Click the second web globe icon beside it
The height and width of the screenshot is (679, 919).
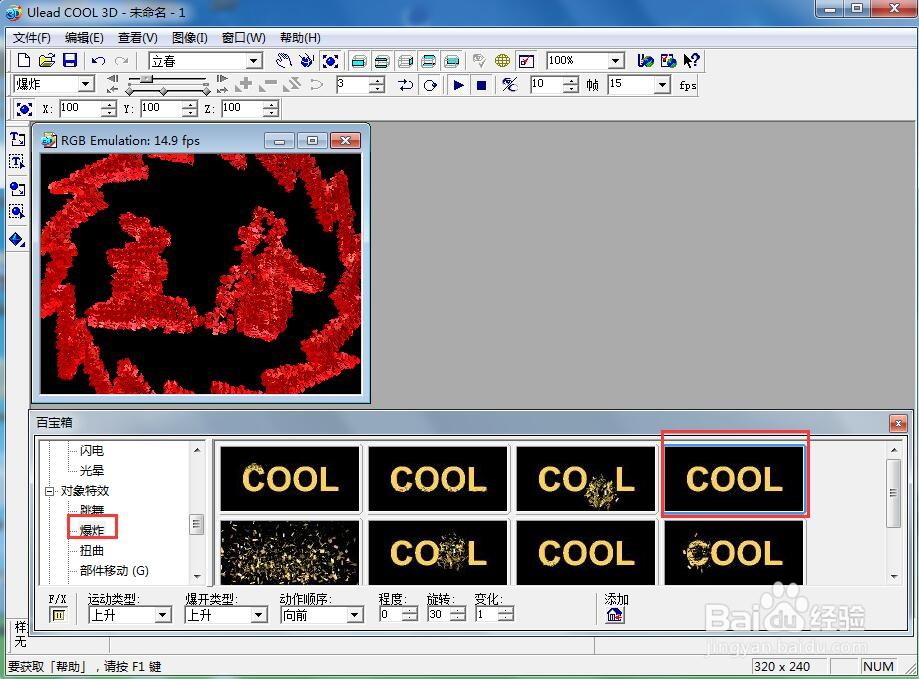[x=668, y=60]
